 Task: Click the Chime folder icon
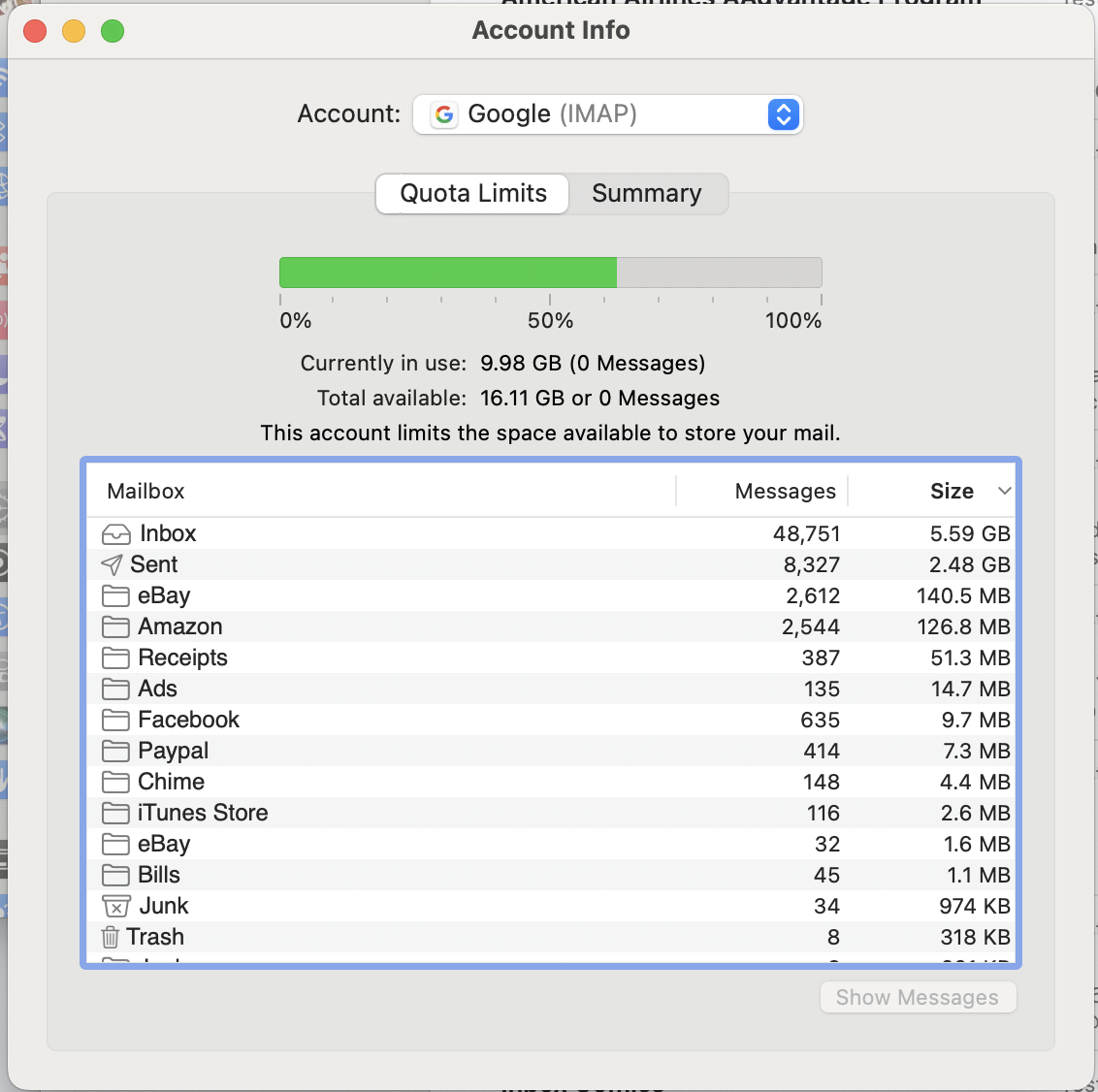click(x=115, y=782)
